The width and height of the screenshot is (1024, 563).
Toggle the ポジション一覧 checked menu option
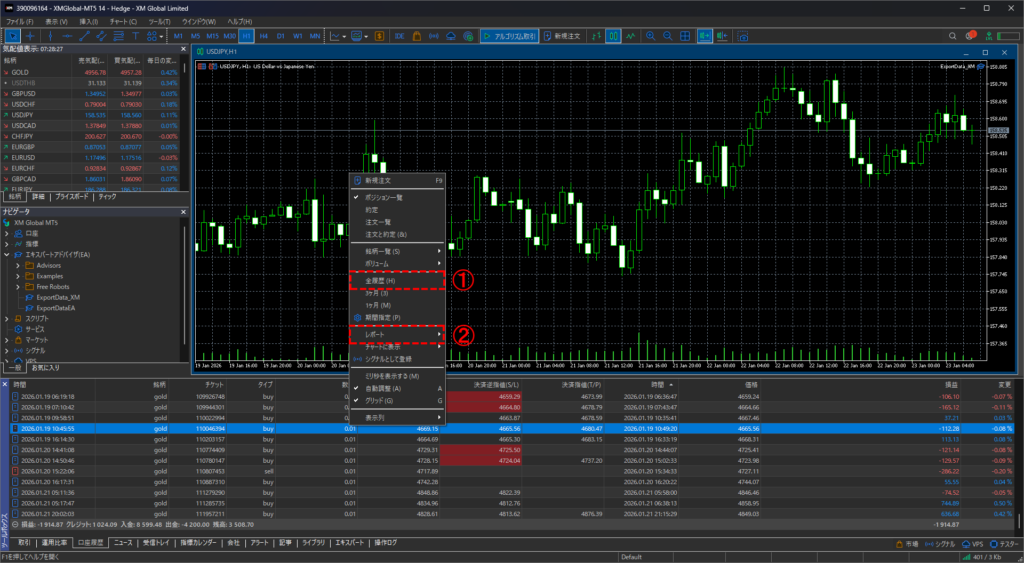tap(384, 198)
